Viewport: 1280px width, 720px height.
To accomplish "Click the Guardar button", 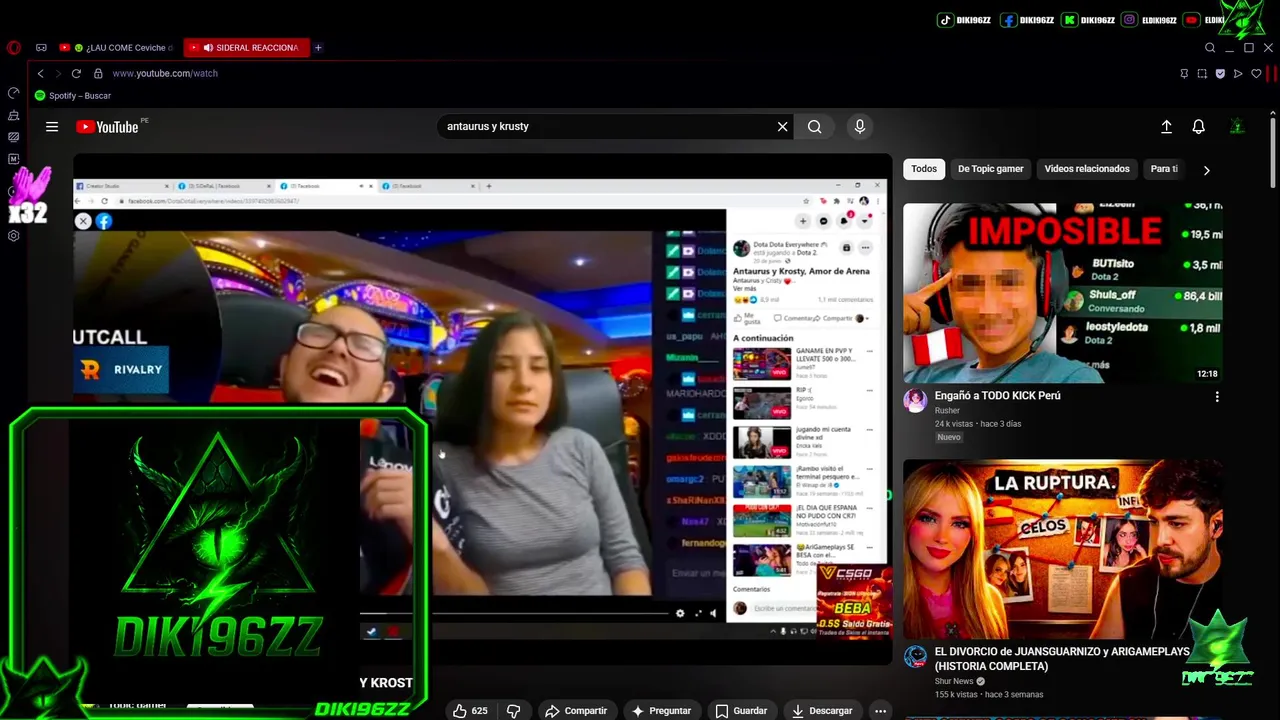I will 741,711.
